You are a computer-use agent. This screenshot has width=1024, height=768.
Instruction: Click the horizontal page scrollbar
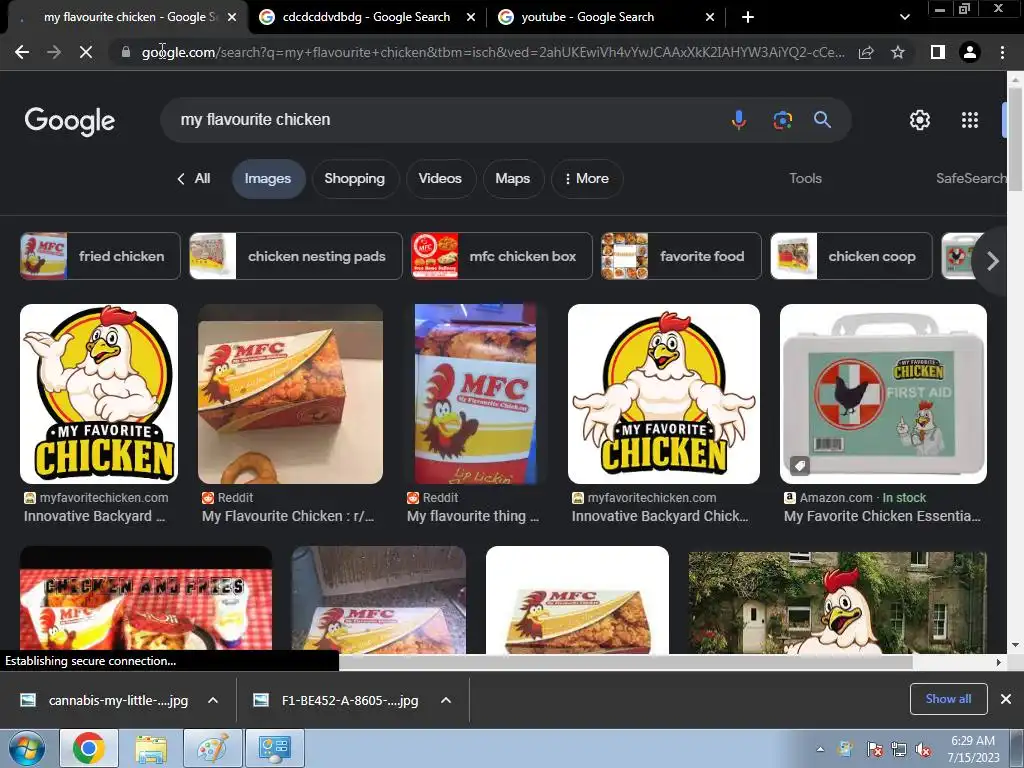pyautogui.click(x=626, y=662)
